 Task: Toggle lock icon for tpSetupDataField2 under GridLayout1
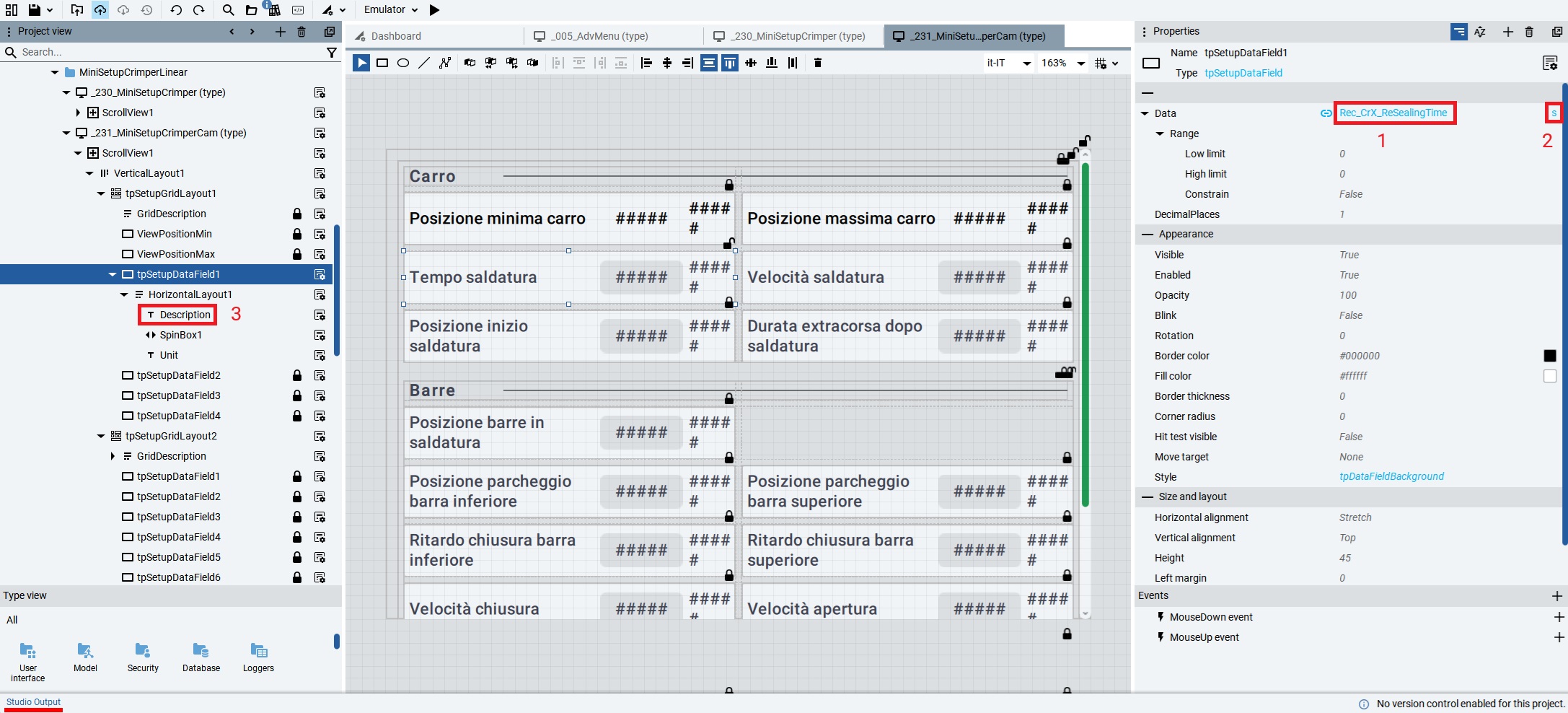[296, 375]
